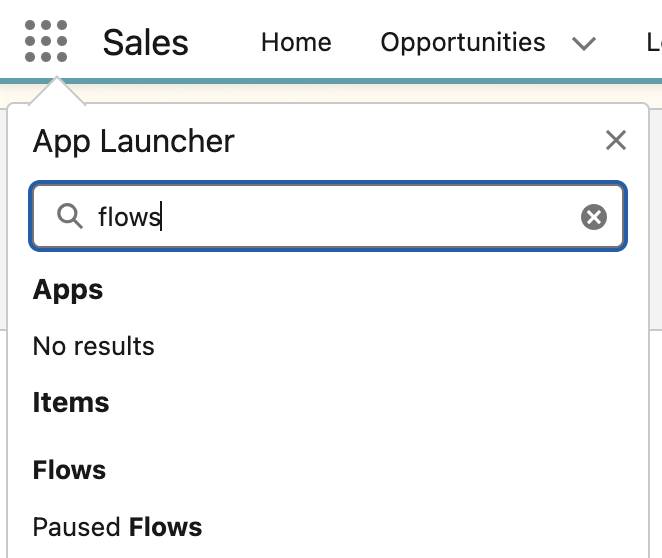This screenshot has height=558, width=662.
Task: Open the Paused Flows item
Action: [x=117, y=527]
